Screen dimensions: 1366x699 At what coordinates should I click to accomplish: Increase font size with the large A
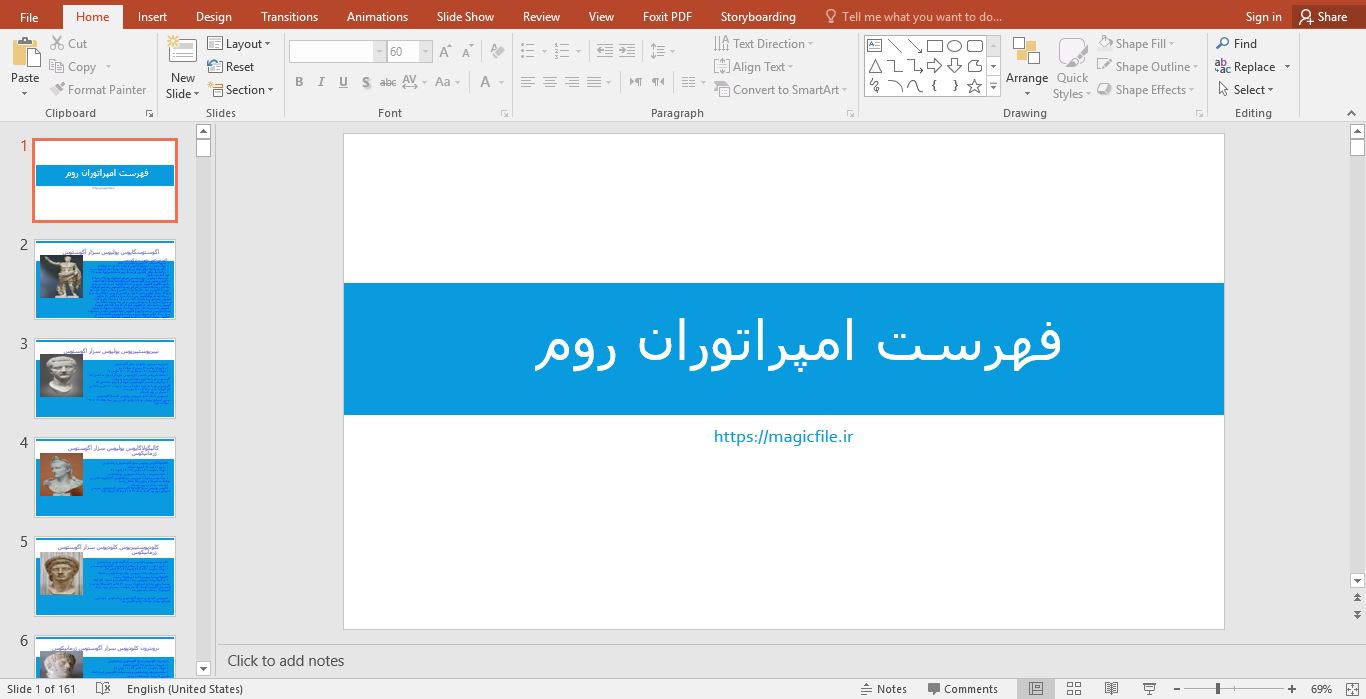point(445,52)
